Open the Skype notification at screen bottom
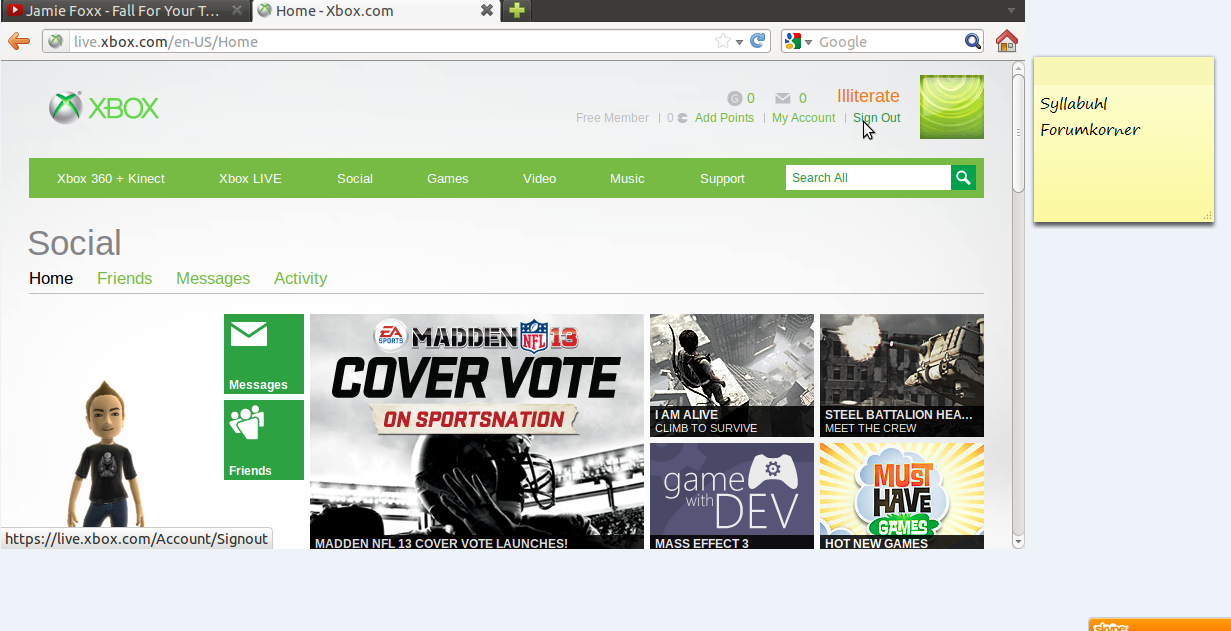The width and height of the screenshot is (1231, 631). click(x=1159, y=625)
